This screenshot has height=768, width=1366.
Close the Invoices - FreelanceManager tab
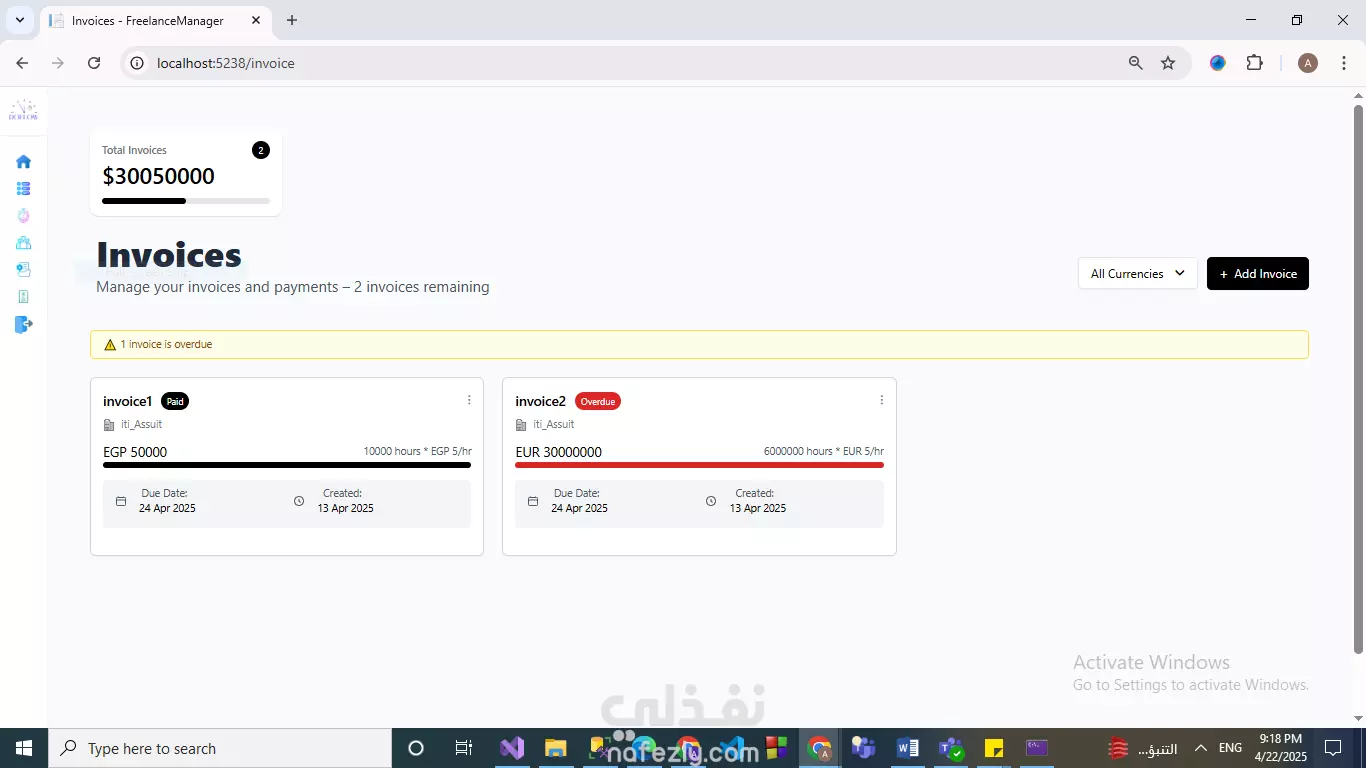(256, 20)
